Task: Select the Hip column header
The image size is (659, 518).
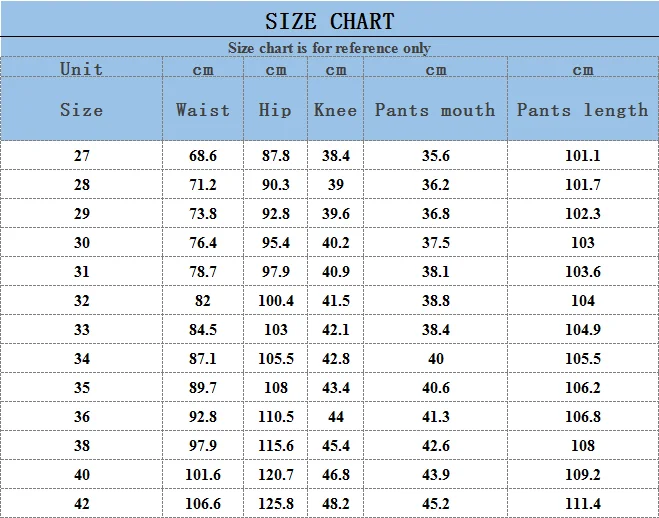Action: [275, 110]
